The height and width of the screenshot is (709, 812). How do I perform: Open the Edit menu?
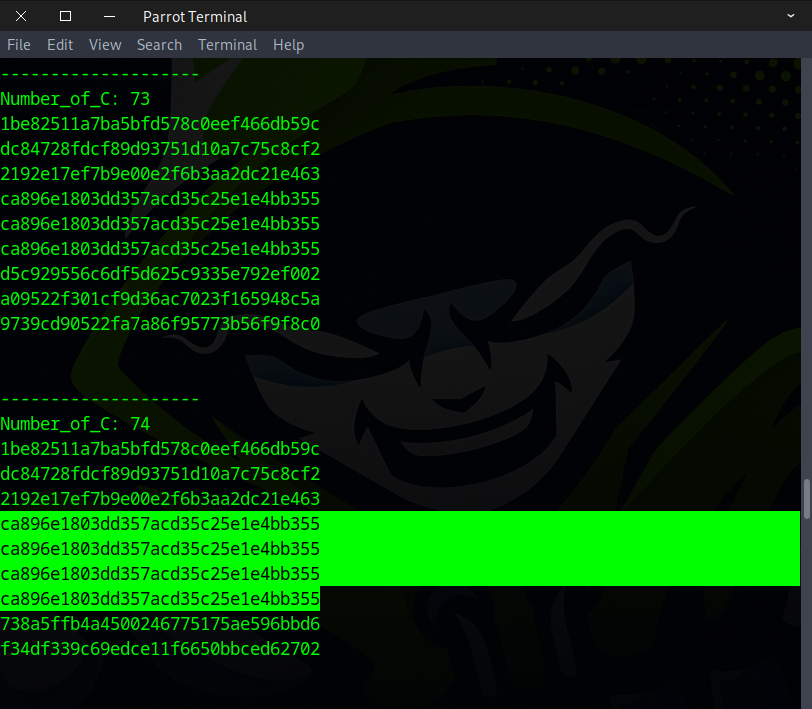60,45
